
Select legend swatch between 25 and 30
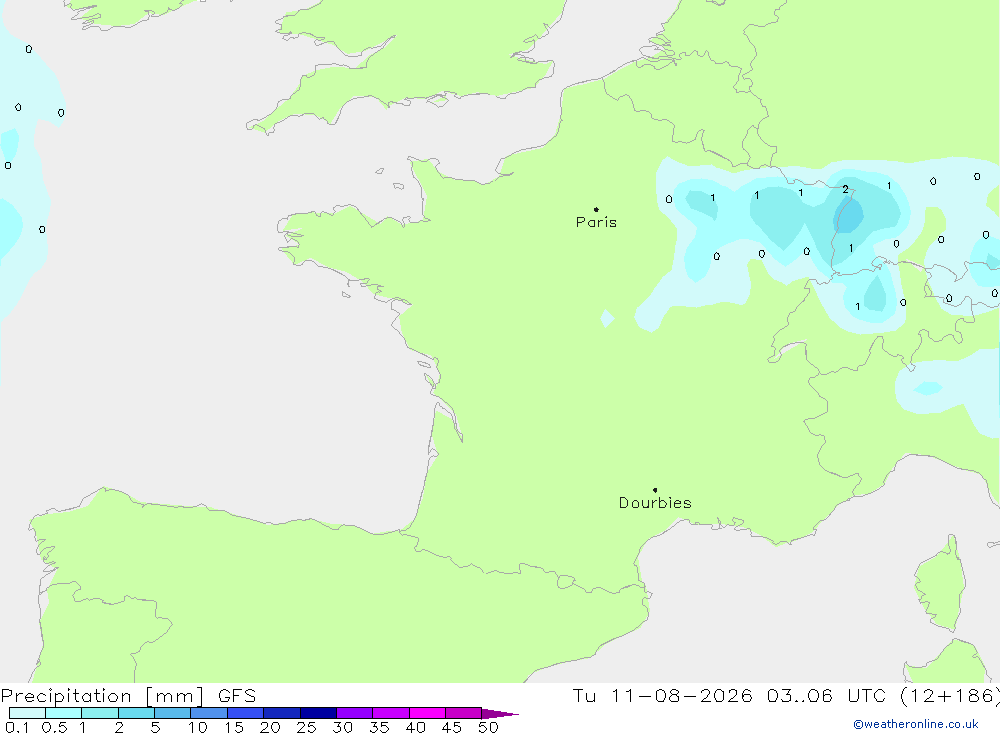click(x=318, y=713)
